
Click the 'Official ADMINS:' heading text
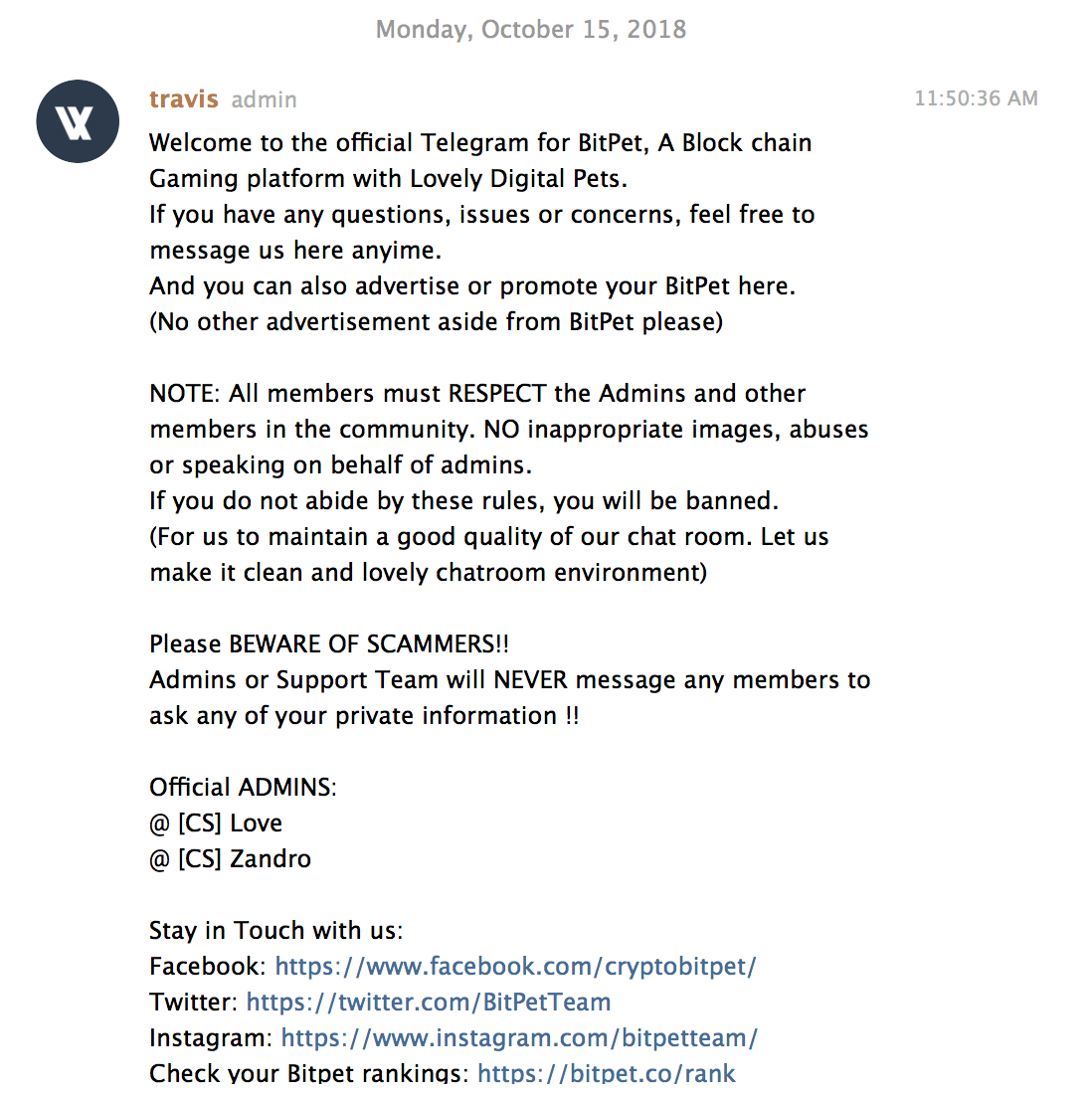(243, 787)
